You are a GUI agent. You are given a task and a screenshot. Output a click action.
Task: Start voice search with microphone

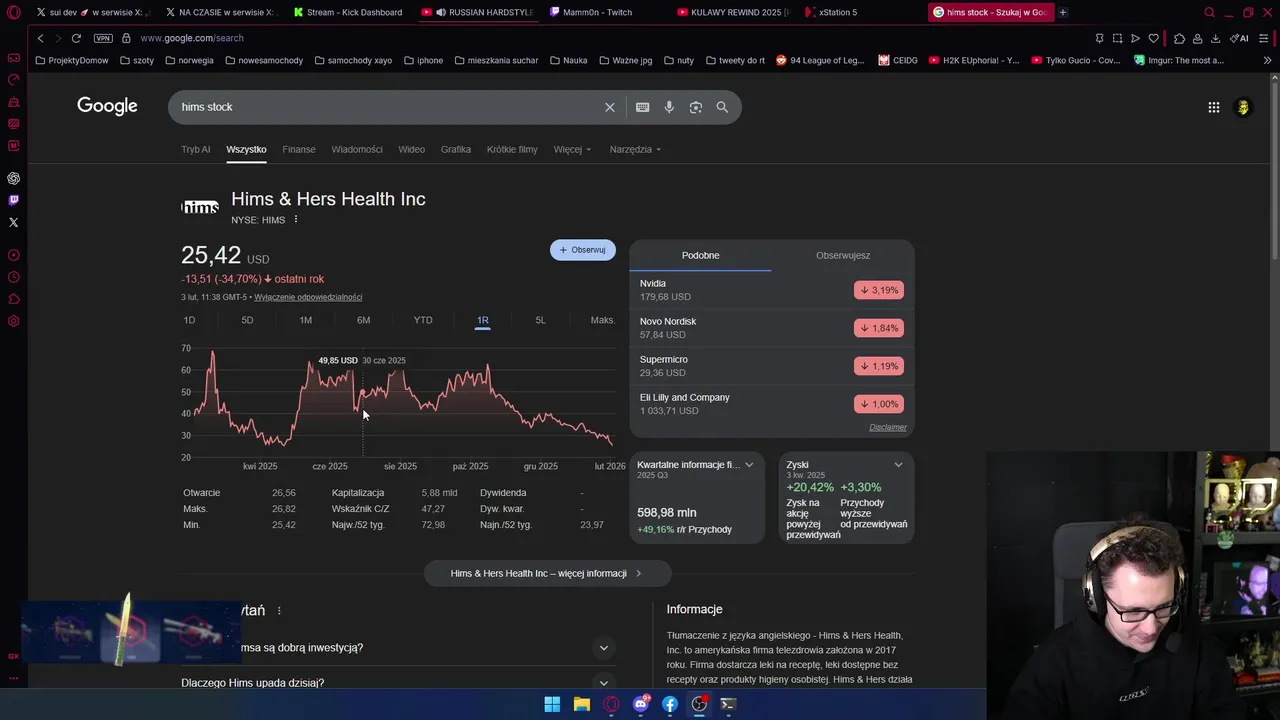pyautogui.click(x=669, y=107)
